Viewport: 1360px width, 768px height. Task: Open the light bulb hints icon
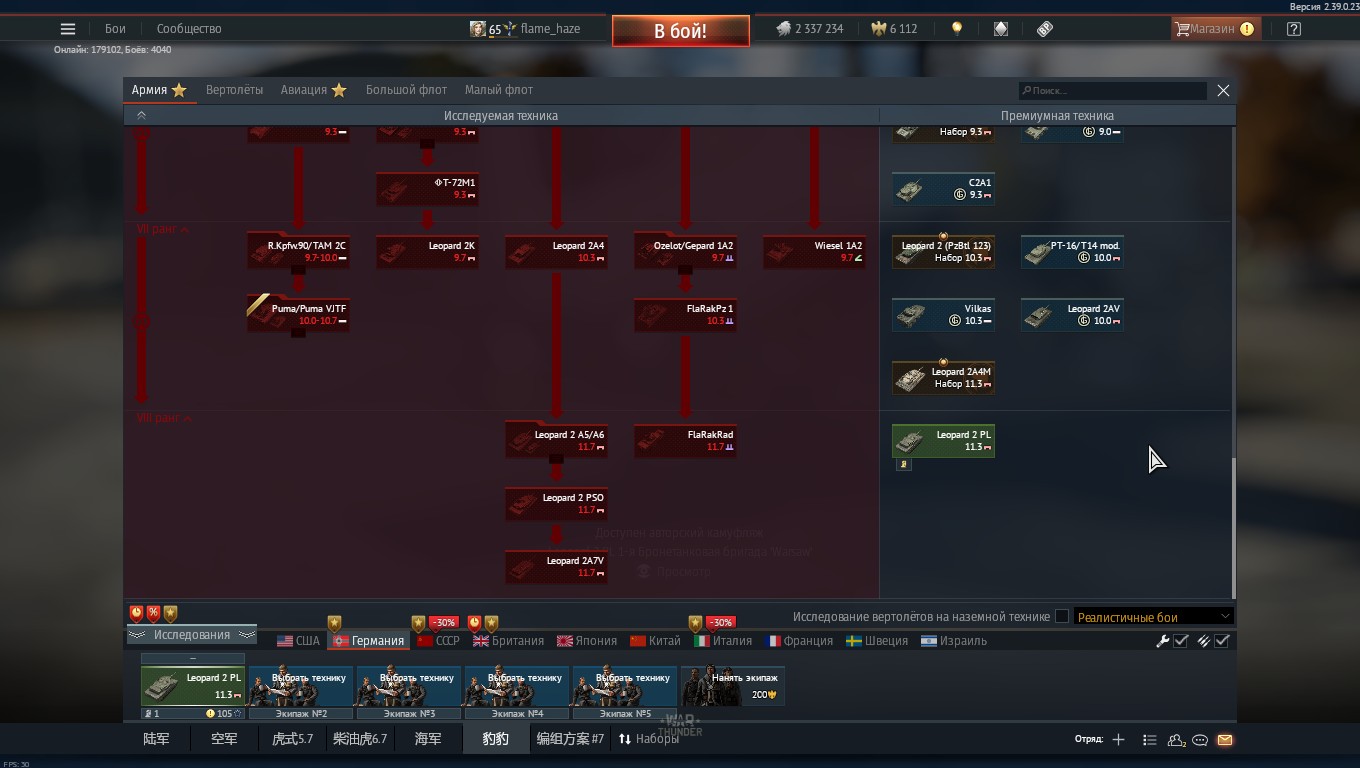[x=957, y=29]
